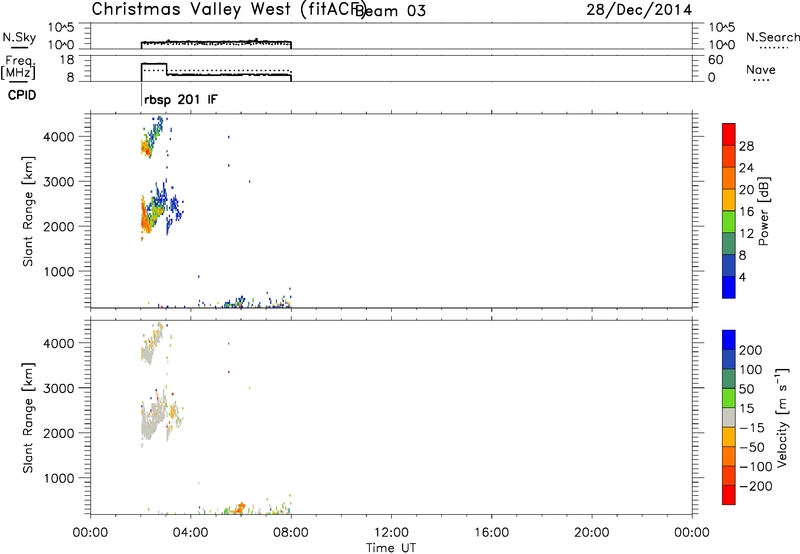Image resolution: width=800 pixels, height=554 pixels.
Task: Select the "08:00" time axis label
Action: pyautogui.click(x=291, y=533)
